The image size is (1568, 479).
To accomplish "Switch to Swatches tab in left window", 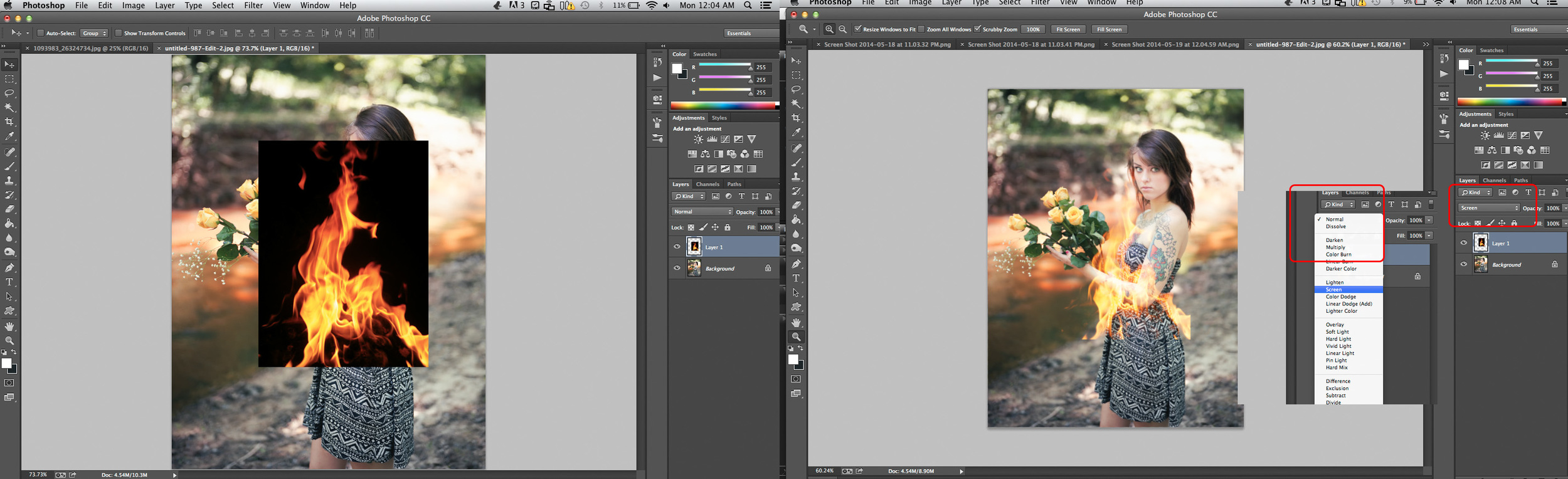I will [x=705, y=55].
